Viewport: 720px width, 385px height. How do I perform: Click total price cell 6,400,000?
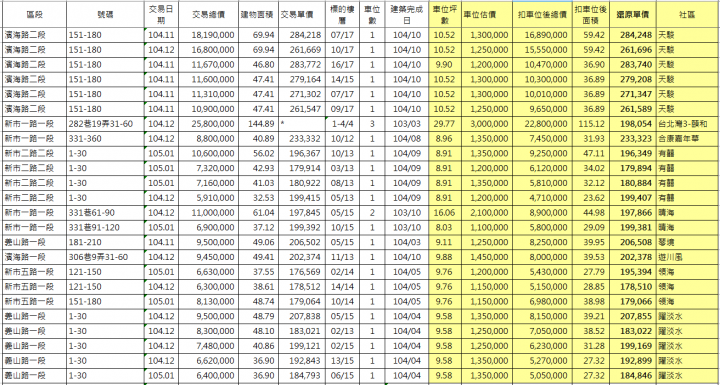point(208,376)
